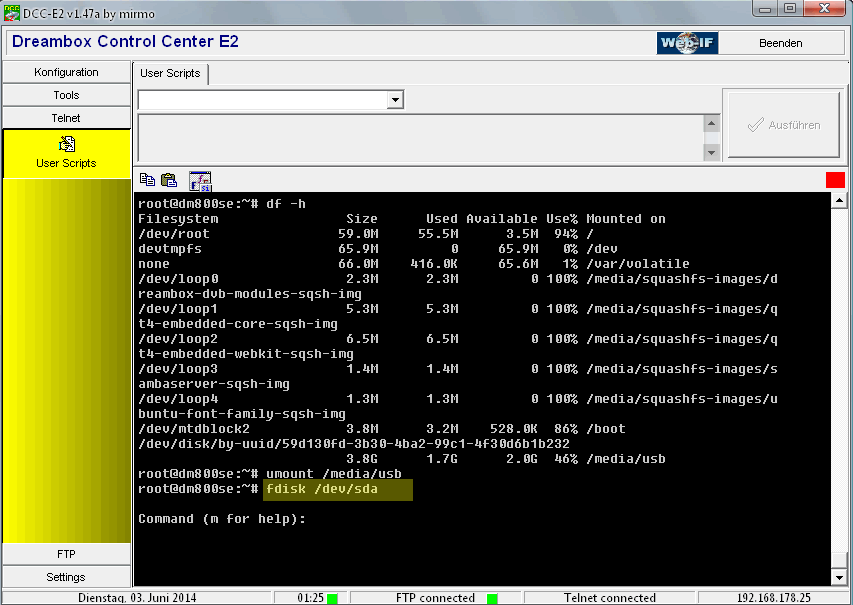This screenshot has height=605, width=853.
Task: Click the green indicator next to 01:25
Action: (x=332, y=598)
